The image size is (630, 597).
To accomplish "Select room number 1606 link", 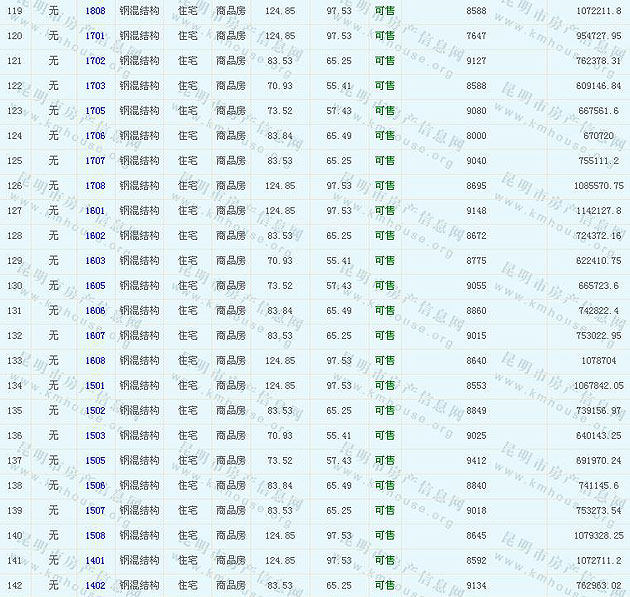I will coord(95,310).
